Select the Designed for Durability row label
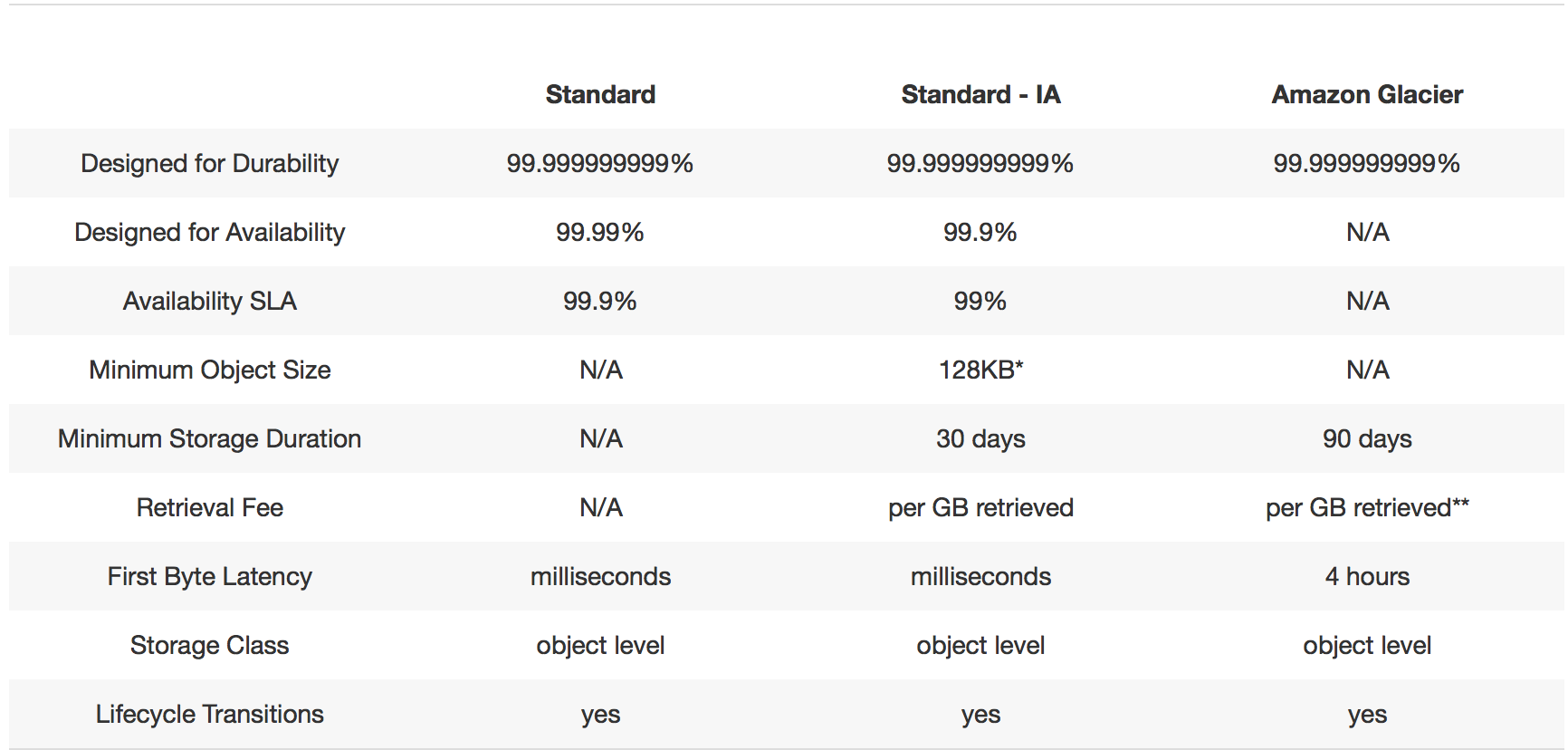 tap(209, 163)
